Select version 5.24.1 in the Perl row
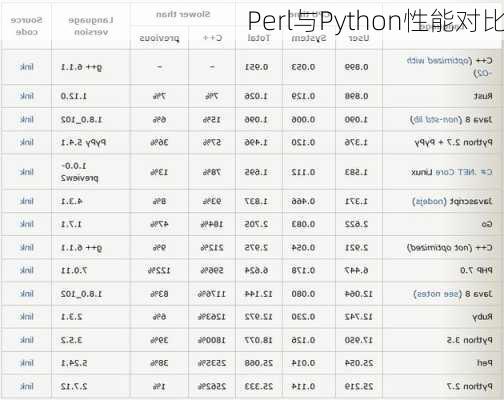The height and width of the screenshot is (400, 504). click(x=74, y=363)
